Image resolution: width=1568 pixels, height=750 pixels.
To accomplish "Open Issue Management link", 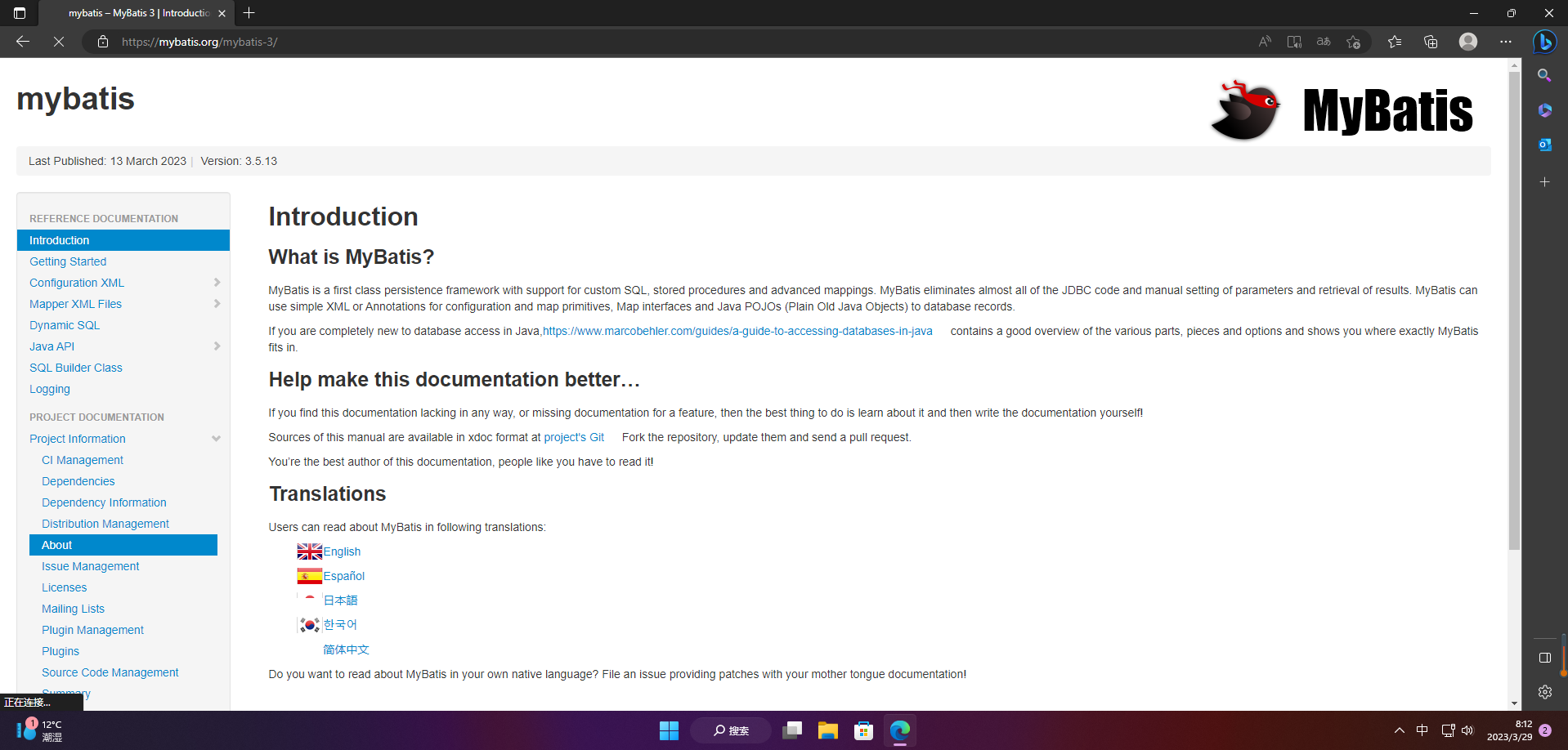I will 91,566.
